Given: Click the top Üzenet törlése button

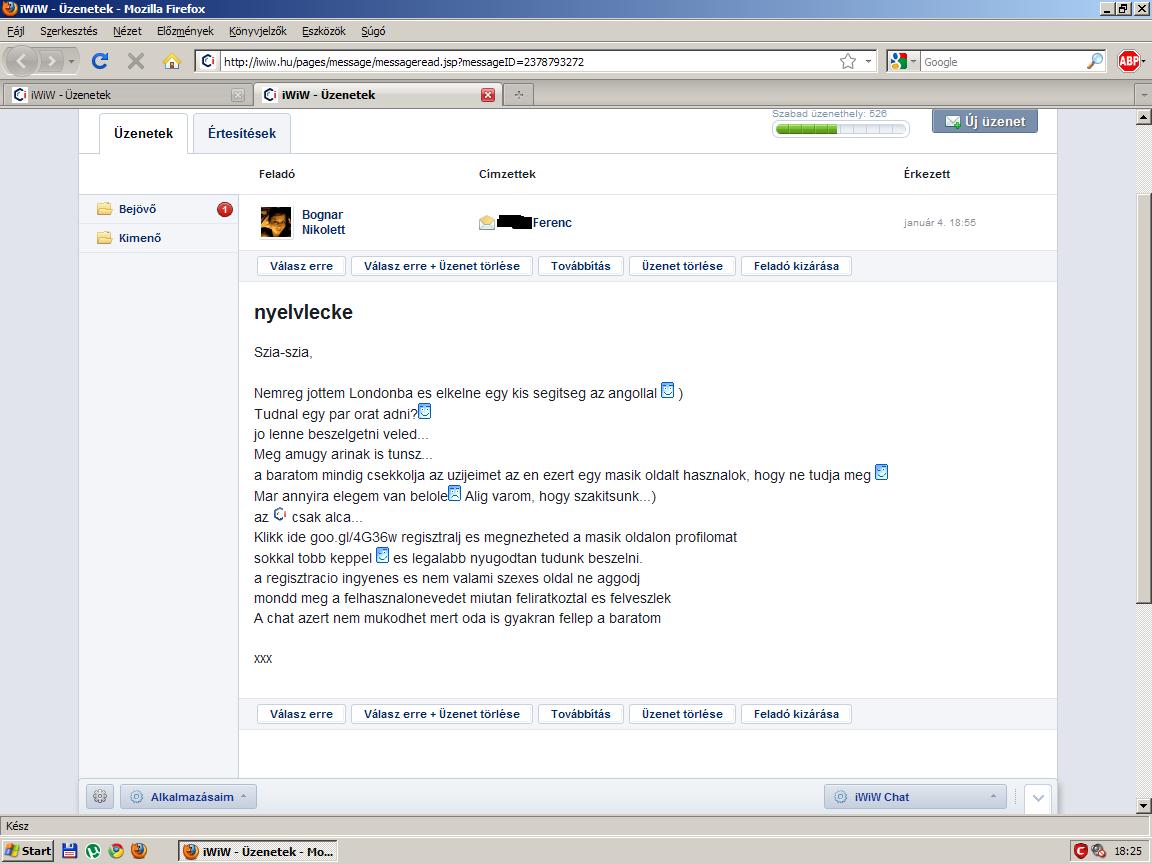Looking at the screenshot, I should click(682, 266).
